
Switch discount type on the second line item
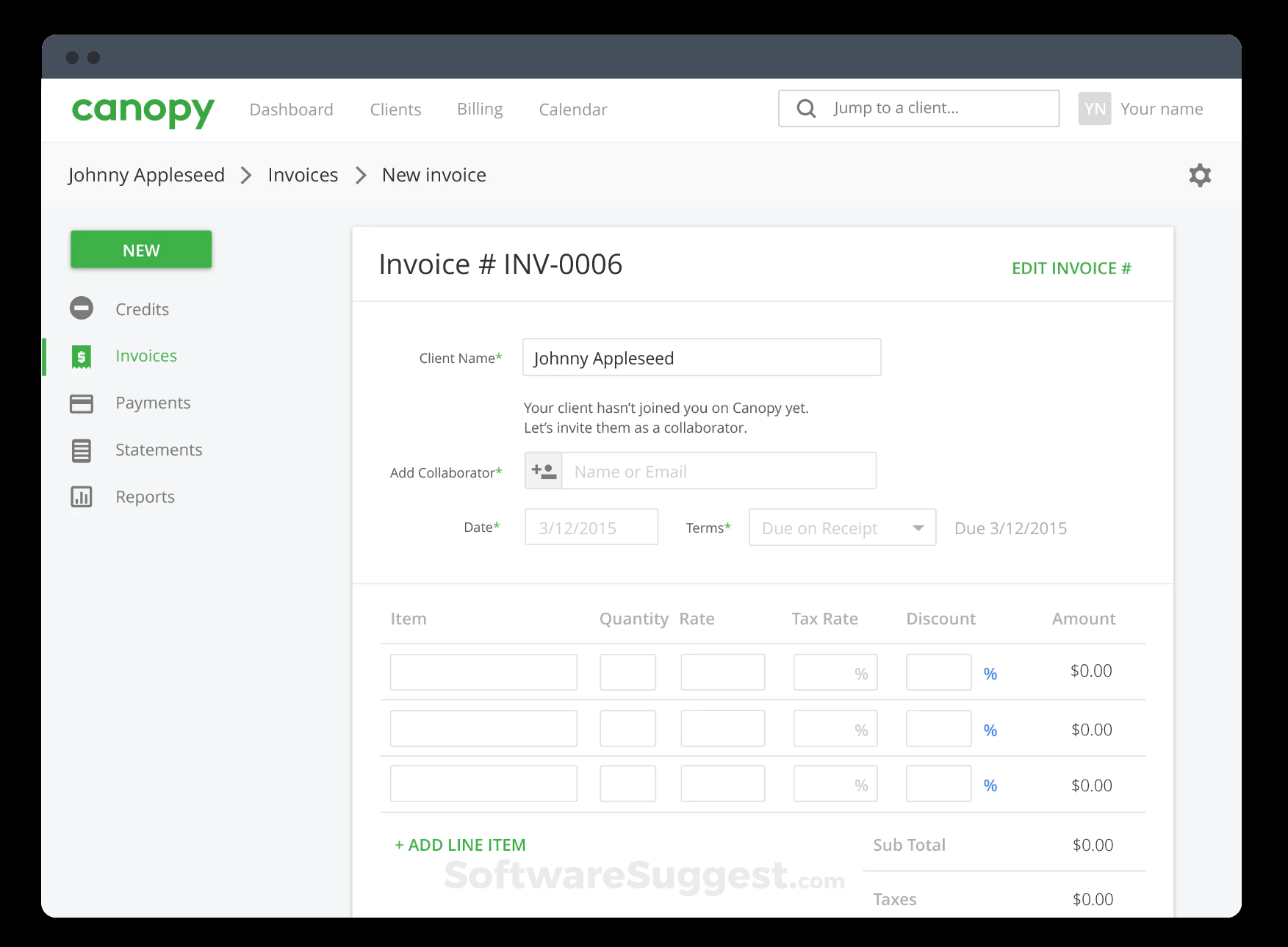(x=990, y=730)
